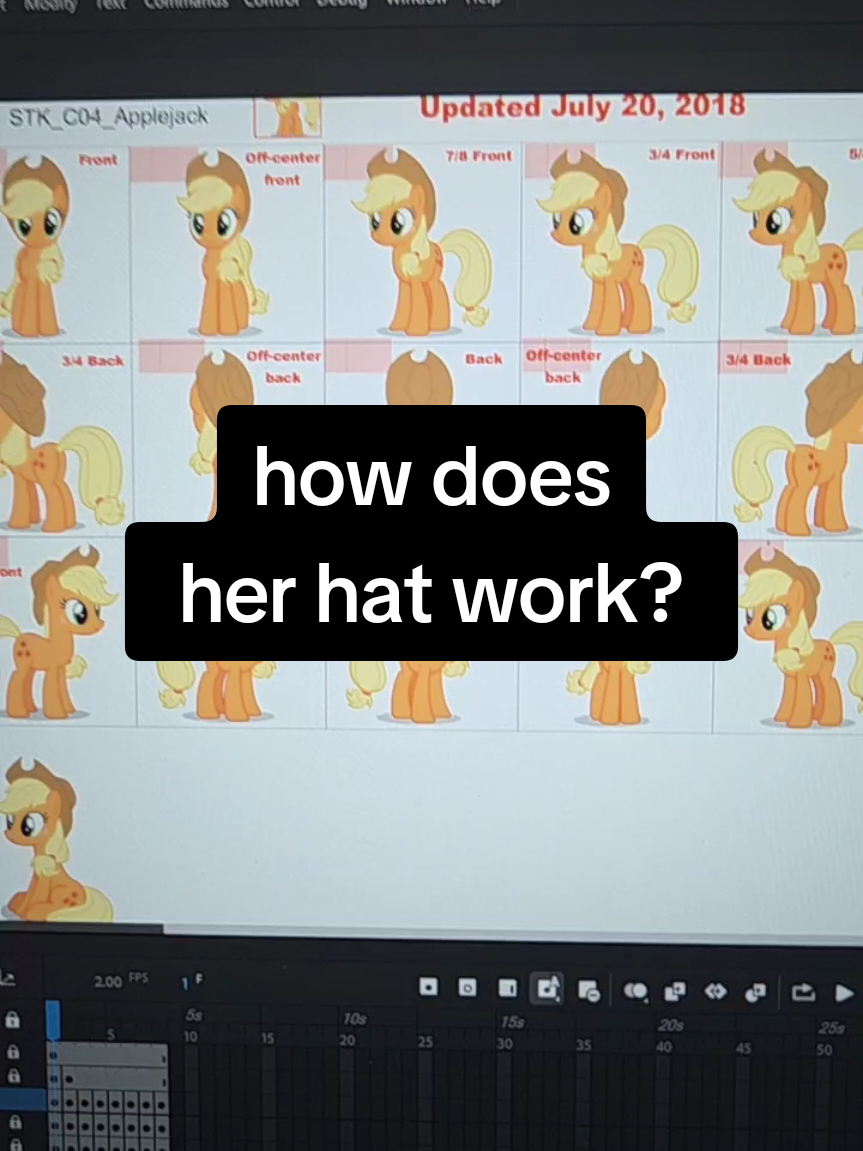
Task: Click the current frame number 1 field
Action: pyautogui.click(x=186, y=984)
